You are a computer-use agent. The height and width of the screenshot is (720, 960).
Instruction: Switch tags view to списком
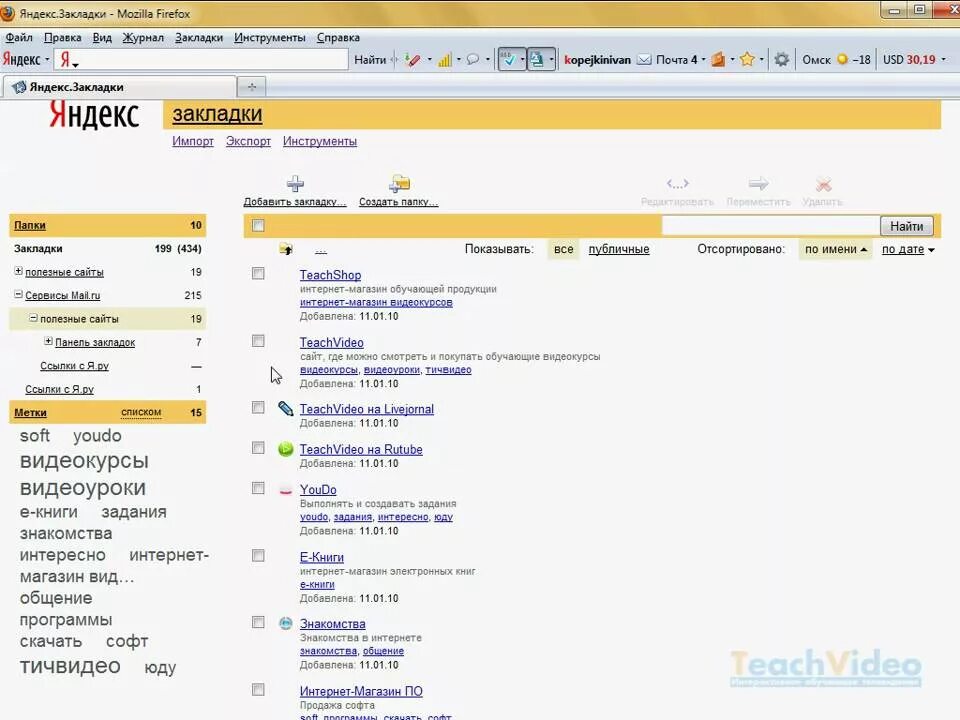coord(141,412)
